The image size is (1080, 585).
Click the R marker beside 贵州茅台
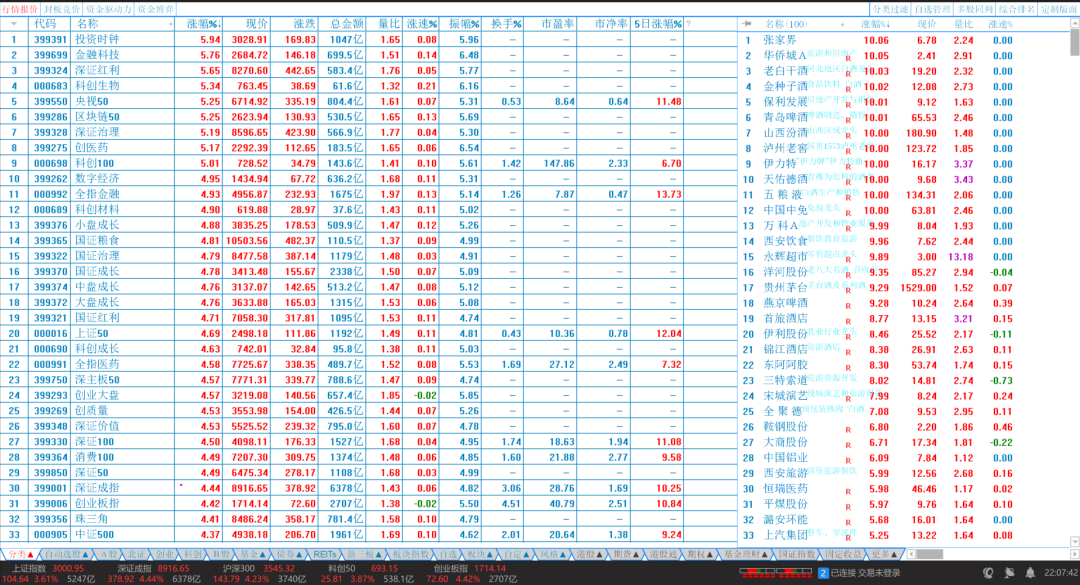(x=848, y=291)
